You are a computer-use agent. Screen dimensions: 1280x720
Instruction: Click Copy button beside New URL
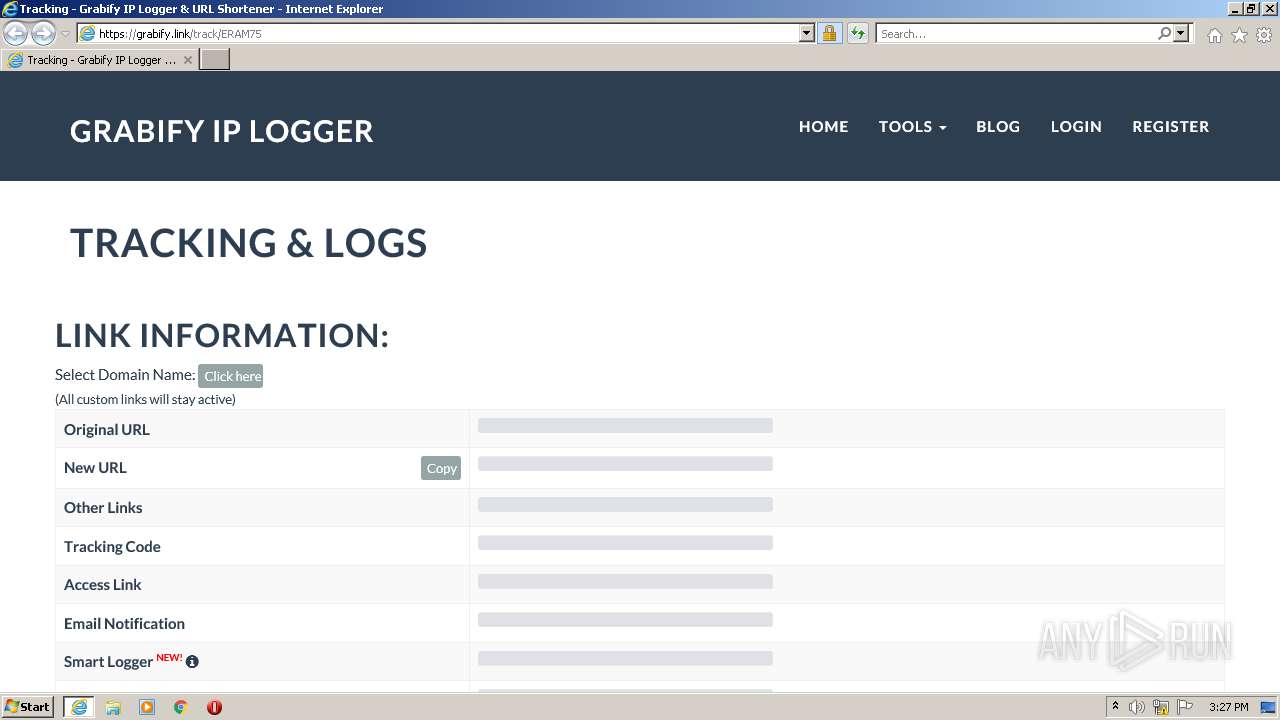point(441,468)
